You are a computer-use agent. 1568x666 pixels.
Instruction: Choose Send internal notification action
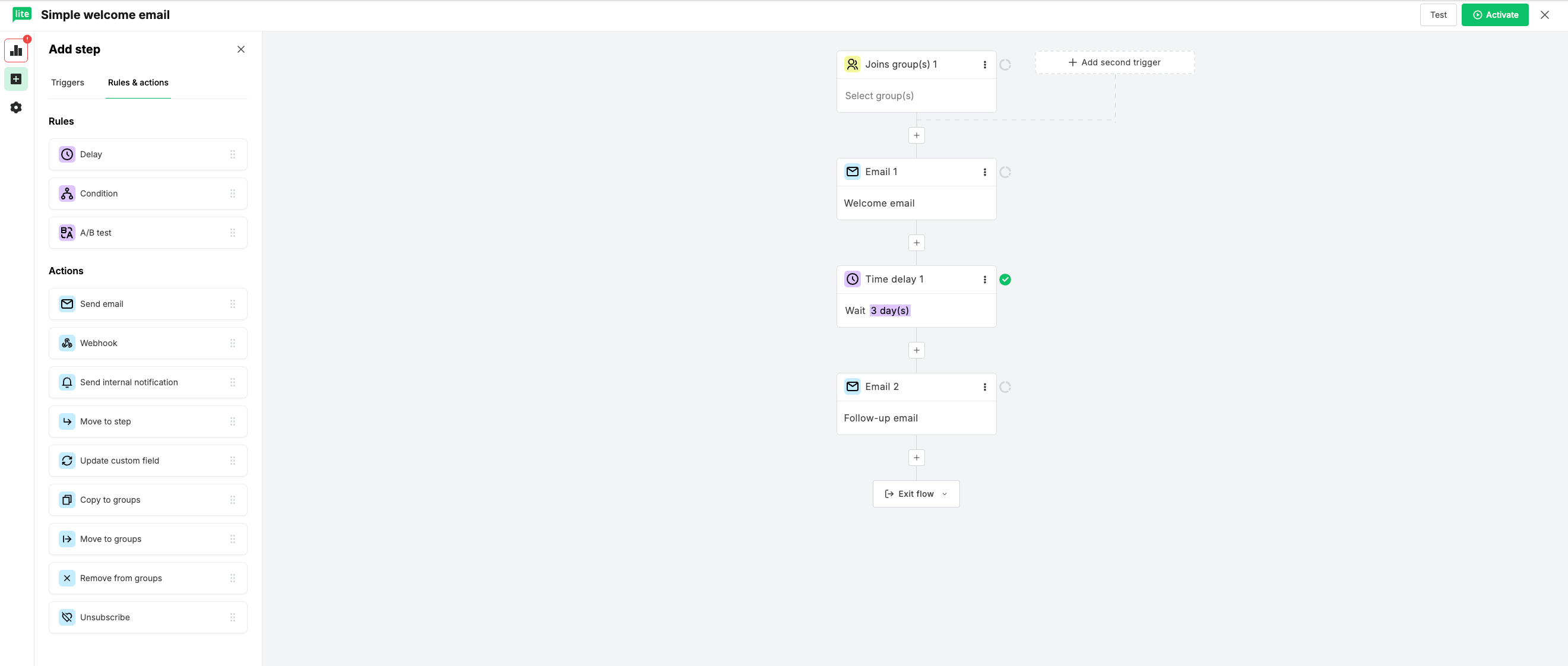[x=148, y=382]
